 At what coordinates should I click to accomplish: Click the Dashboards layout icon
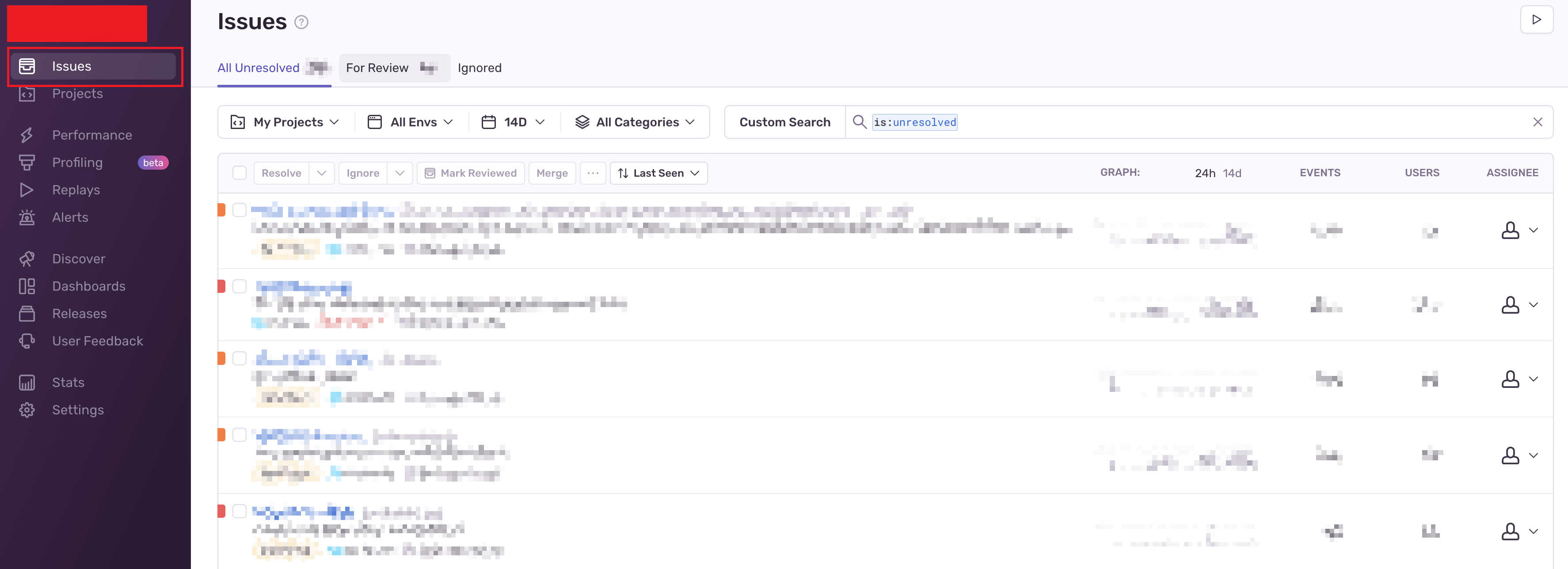coord(27,286)
